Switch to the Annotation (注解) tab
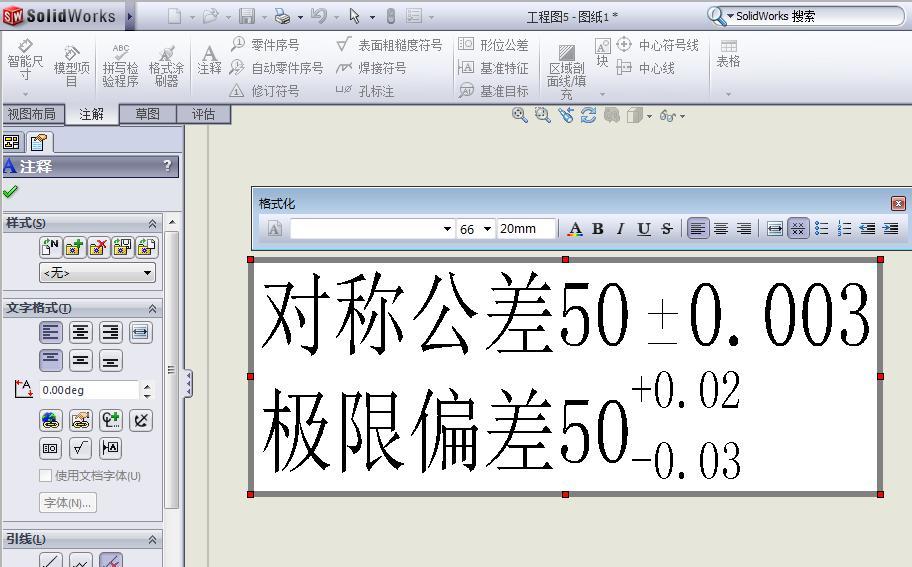Image resolution: width=912 pixels, height=567 pixels. pyautogui.click(x=91, y=114)
